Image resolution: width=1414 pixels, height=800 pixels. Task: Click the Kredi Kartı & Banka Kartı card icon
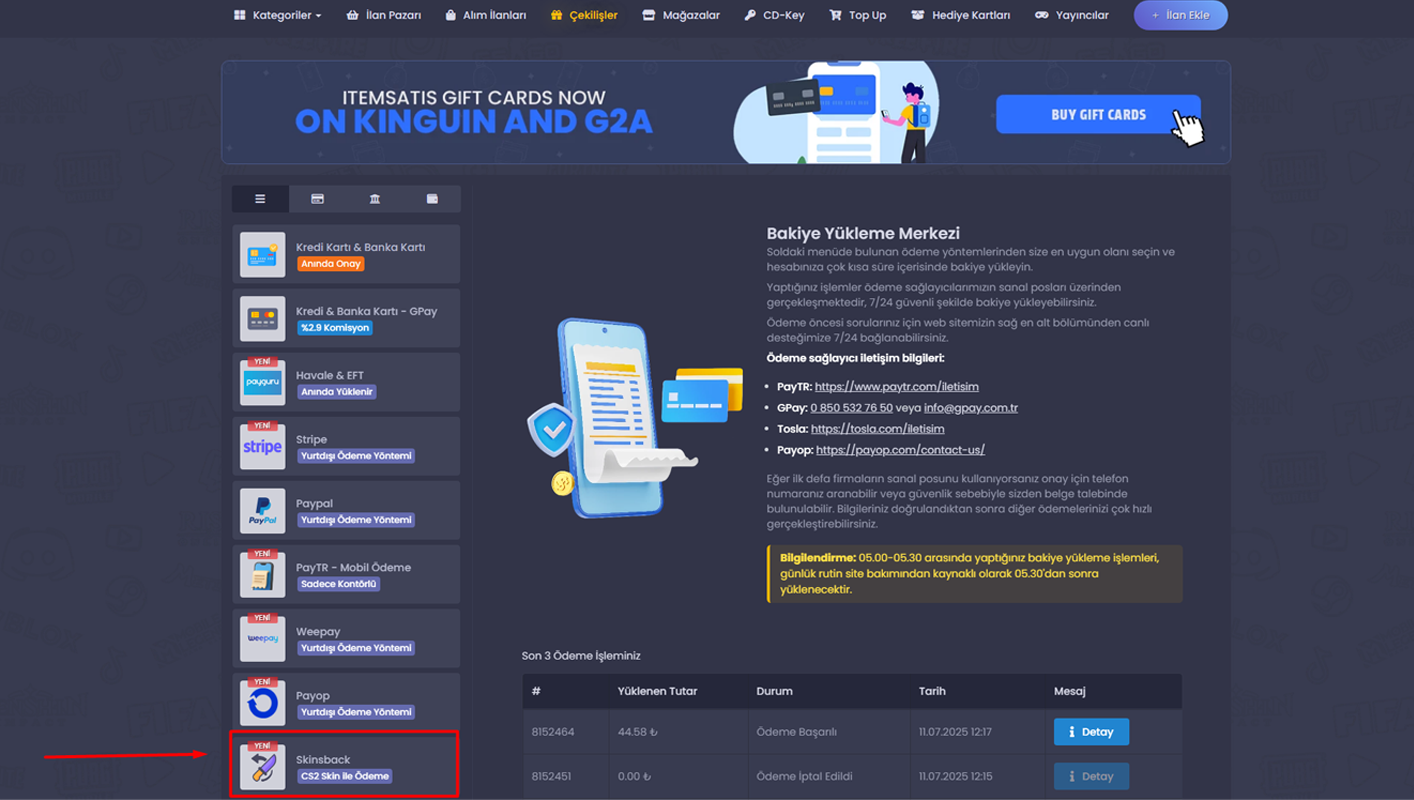pos(262,255)
